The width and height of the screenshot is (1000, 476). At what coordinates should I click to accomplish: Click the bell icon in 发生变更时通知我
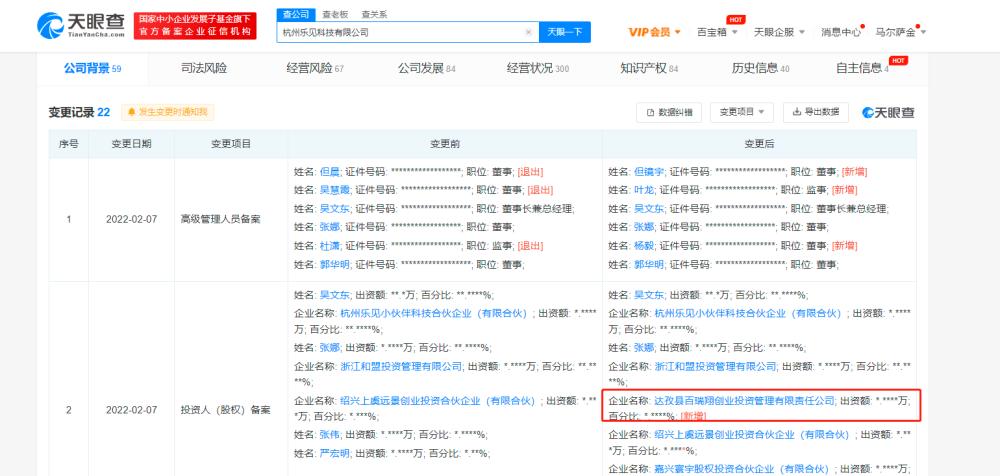[x=132, y=112]
